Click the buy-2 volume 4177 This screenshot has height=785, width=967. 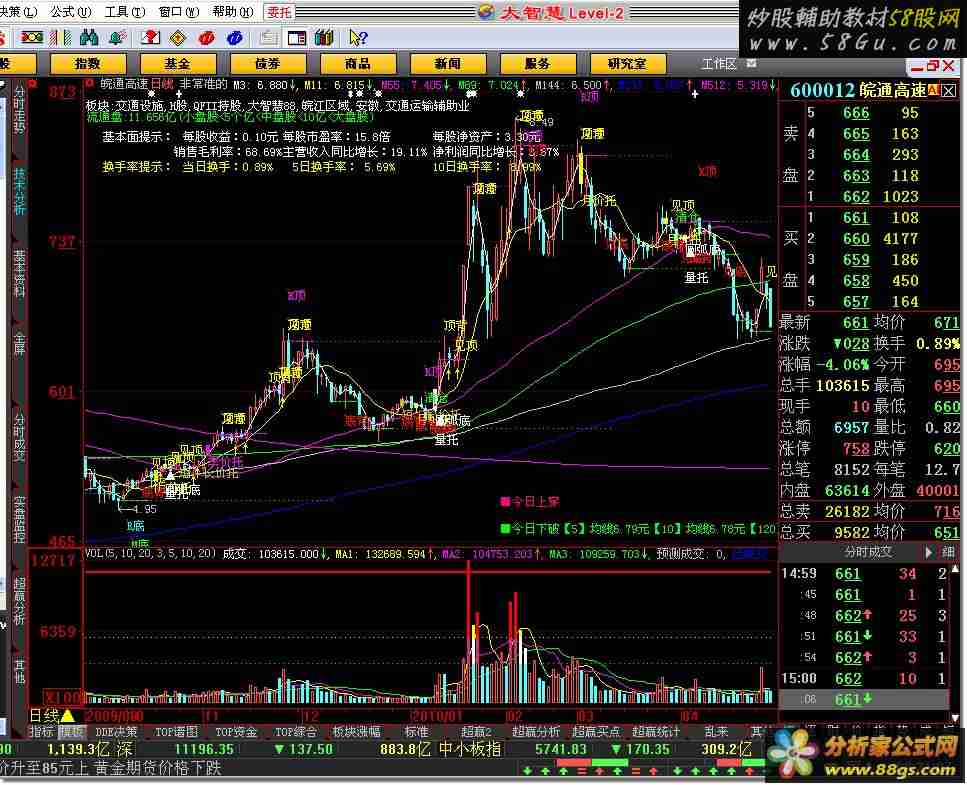900,238
